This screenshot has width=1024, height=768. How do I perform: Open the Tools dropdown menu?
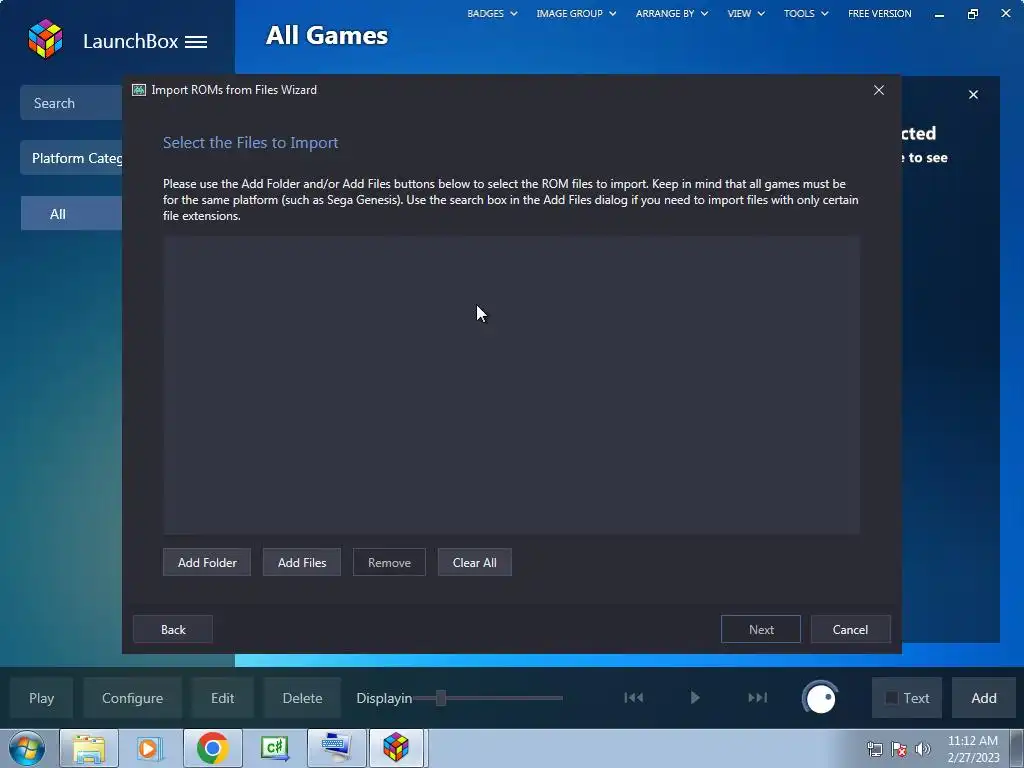pyautogui.click(x=806, y=13)
